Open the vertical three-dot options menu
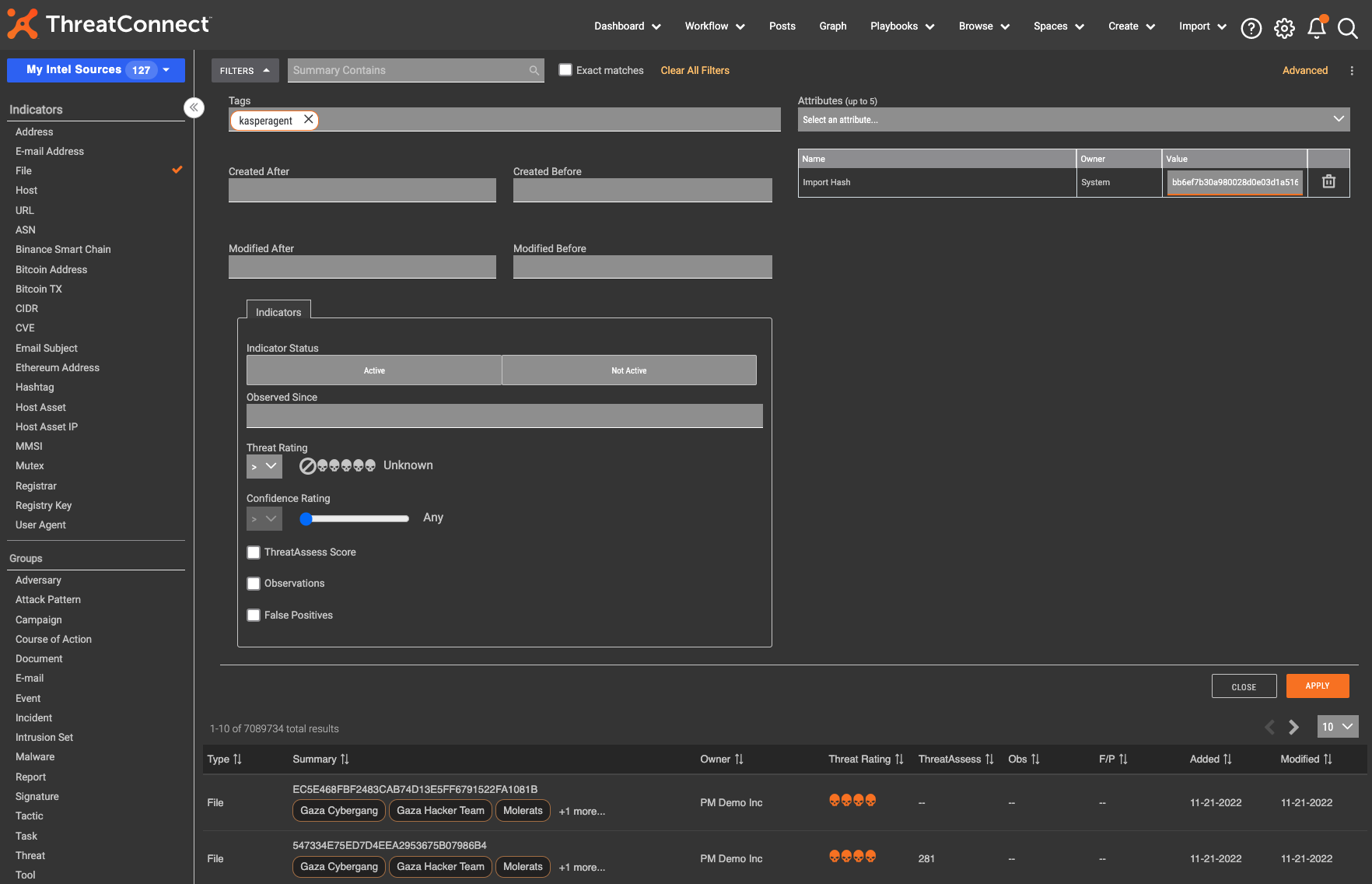The image size is (1372, 884). (1352, 70)
